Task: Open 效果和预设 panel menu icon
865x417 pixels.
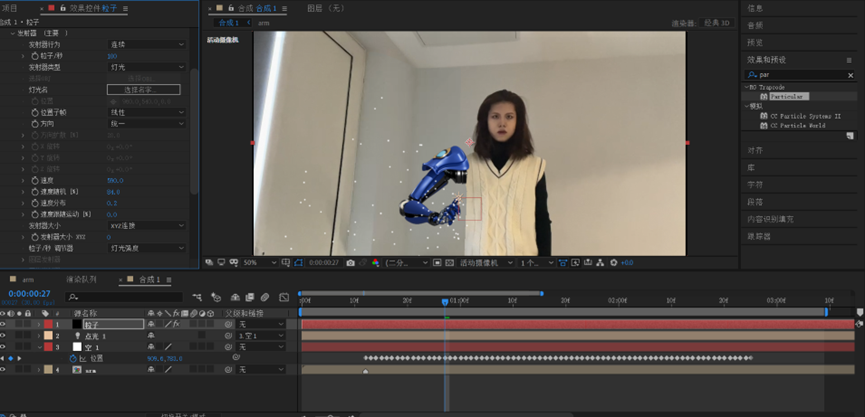Action: coord(849,60)
